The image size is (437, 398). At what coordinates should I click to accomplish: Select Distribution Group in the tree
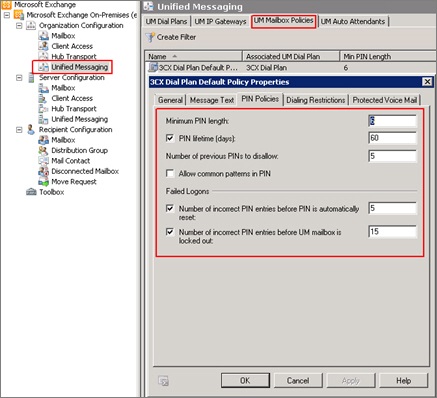click(x=79, y=150)
